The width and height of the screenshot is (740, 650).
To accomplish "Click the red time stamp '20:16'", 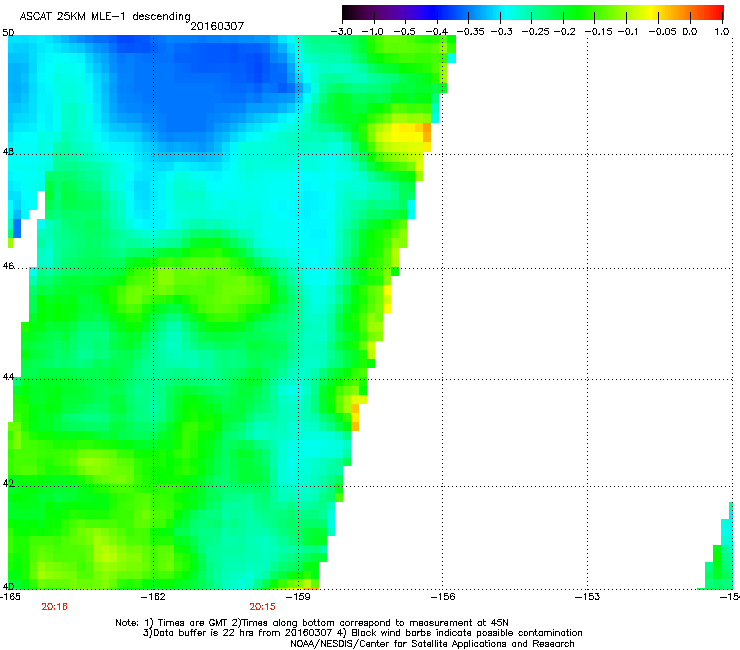I will tap(54, 607).
